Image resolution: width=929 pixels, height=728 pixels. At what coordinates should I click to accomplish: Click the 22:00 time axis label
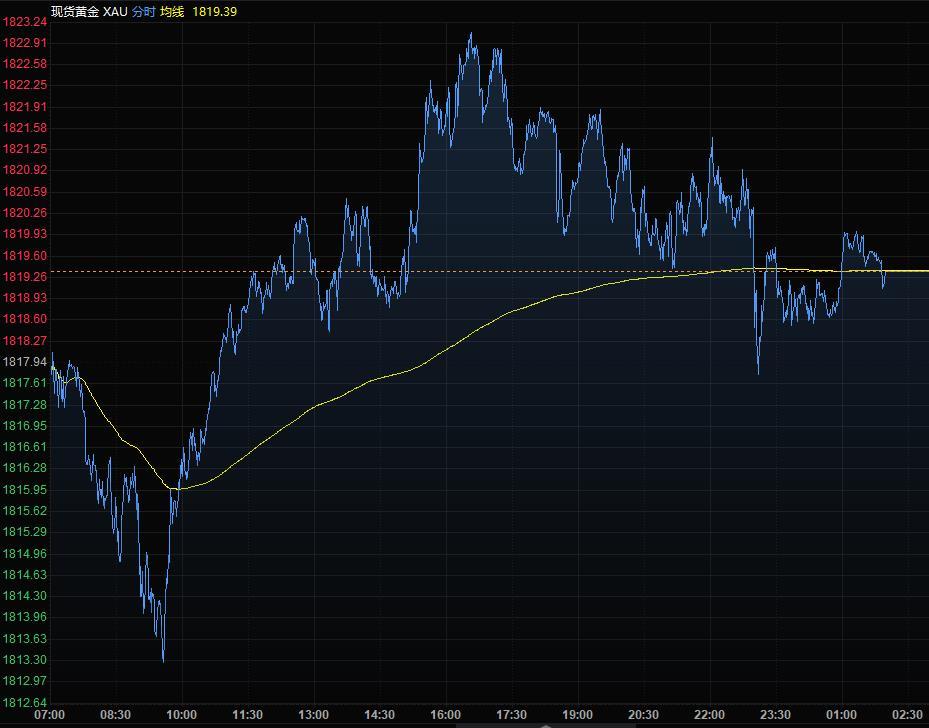709,715
